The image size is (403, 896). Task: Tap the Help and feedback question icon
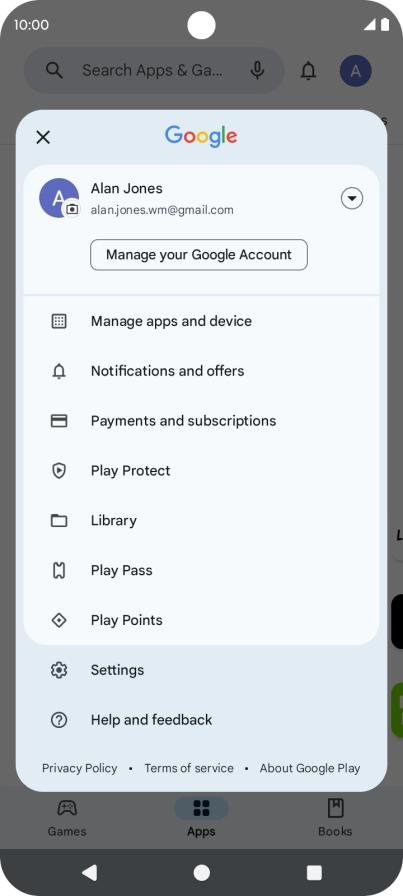(x=59, y=720)
